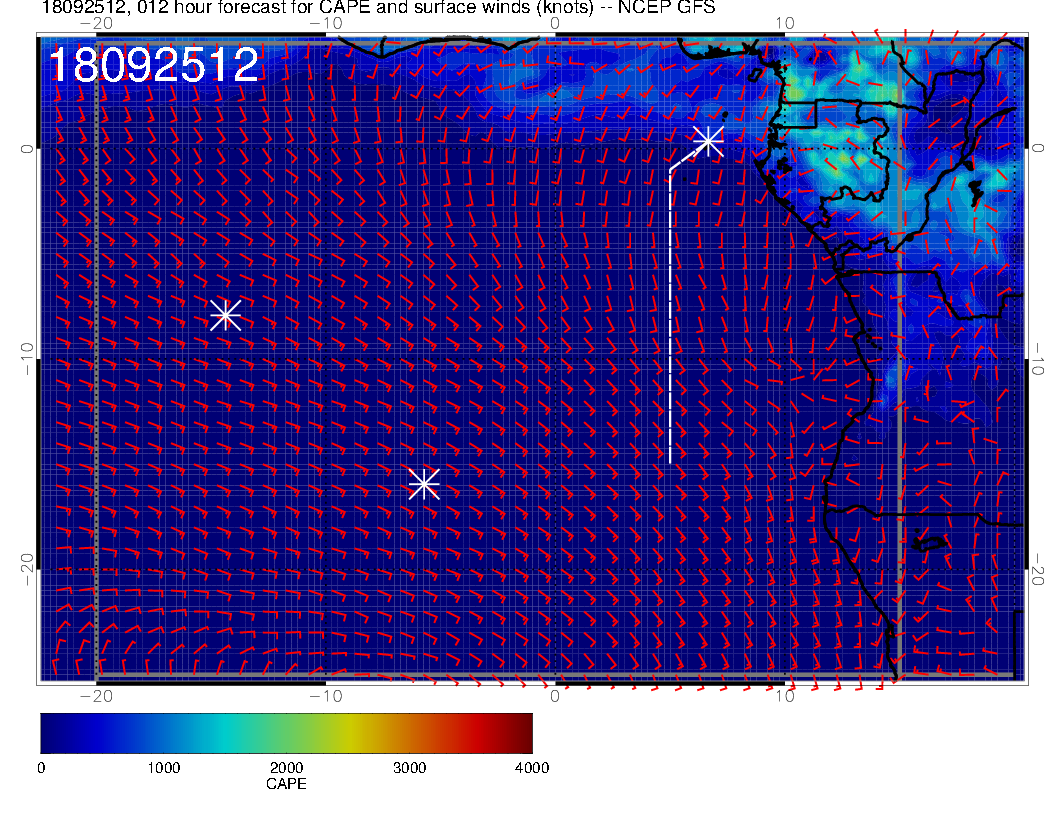Click the 10 longitude label on top axis
The width and height of the screenshot is (1056, 816).
(x=785, y=22)
